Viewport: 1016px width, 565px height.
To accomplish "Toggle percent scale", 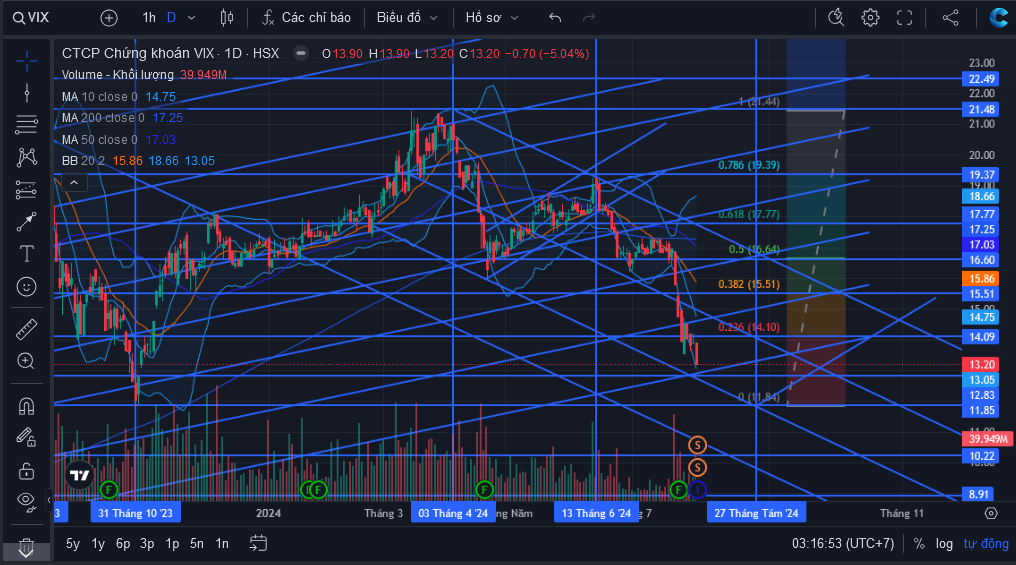I will click(919, 544).
